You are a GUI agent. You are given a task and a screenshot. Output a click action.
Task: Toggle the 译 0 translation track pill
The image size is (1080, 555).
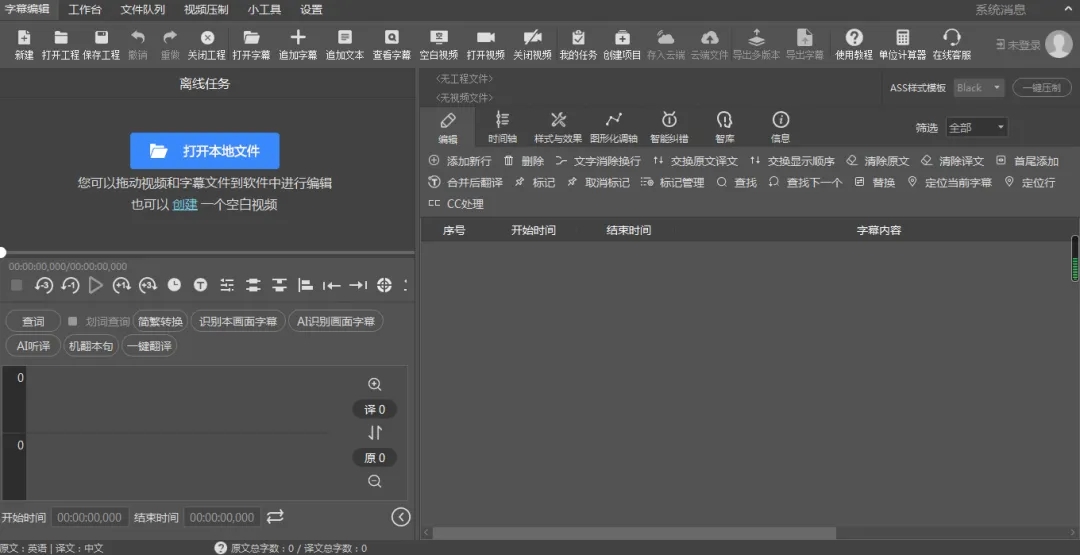click(x=375, y=409)
